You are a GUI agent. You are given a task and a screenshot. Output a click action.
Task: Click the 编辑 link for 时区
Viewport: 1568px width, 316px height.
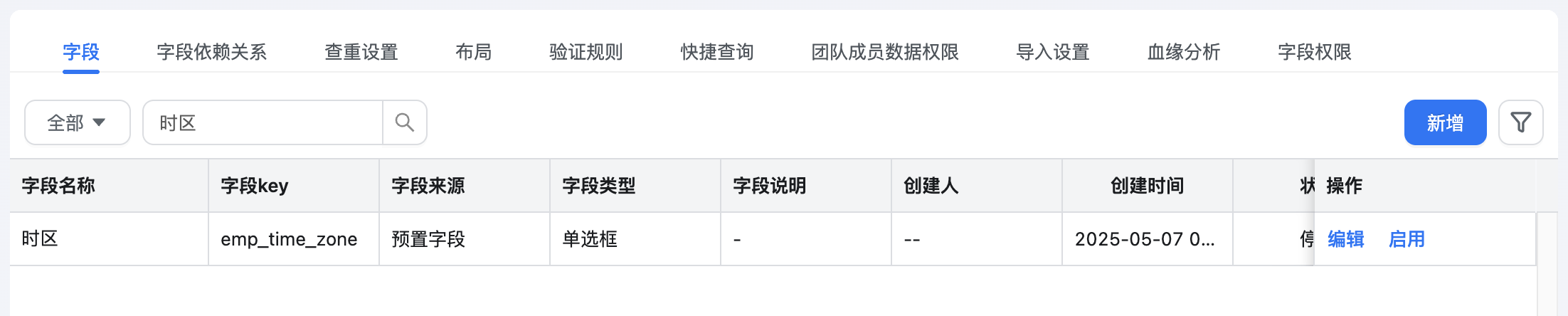pyautogui.click(x=1346, y=239)
